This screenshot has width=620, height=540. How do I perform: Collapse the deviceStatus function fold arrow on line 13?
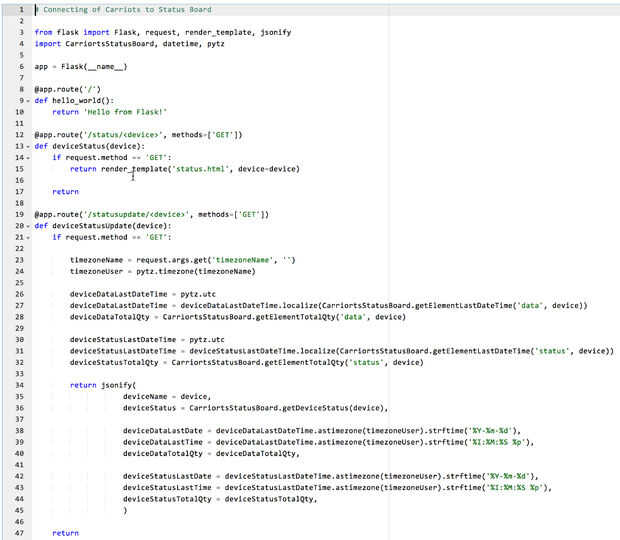coord(28,147)
